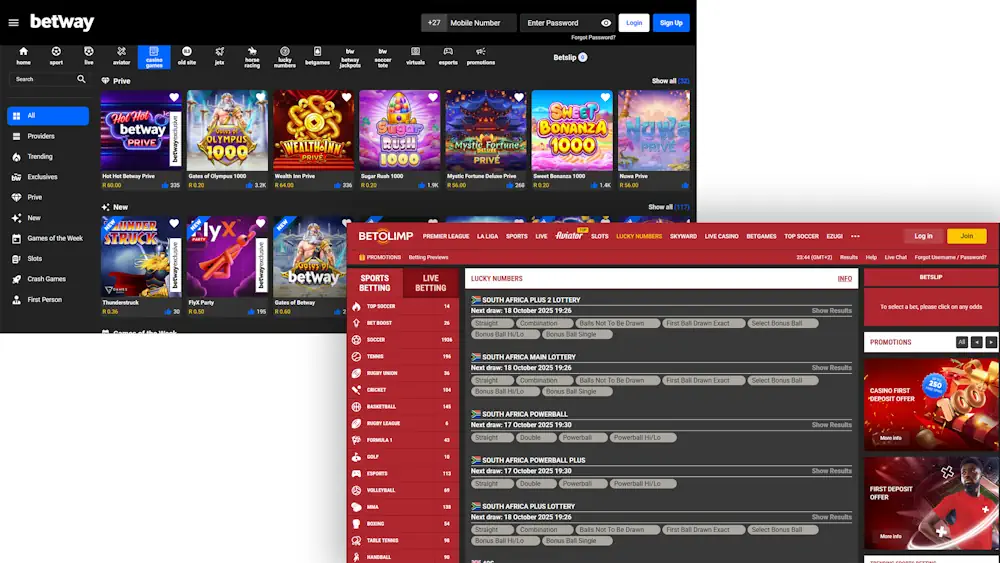Viewport: 1000px width, 563px height.
Task: Open Formula 1 in sports list
Action: 403,441
